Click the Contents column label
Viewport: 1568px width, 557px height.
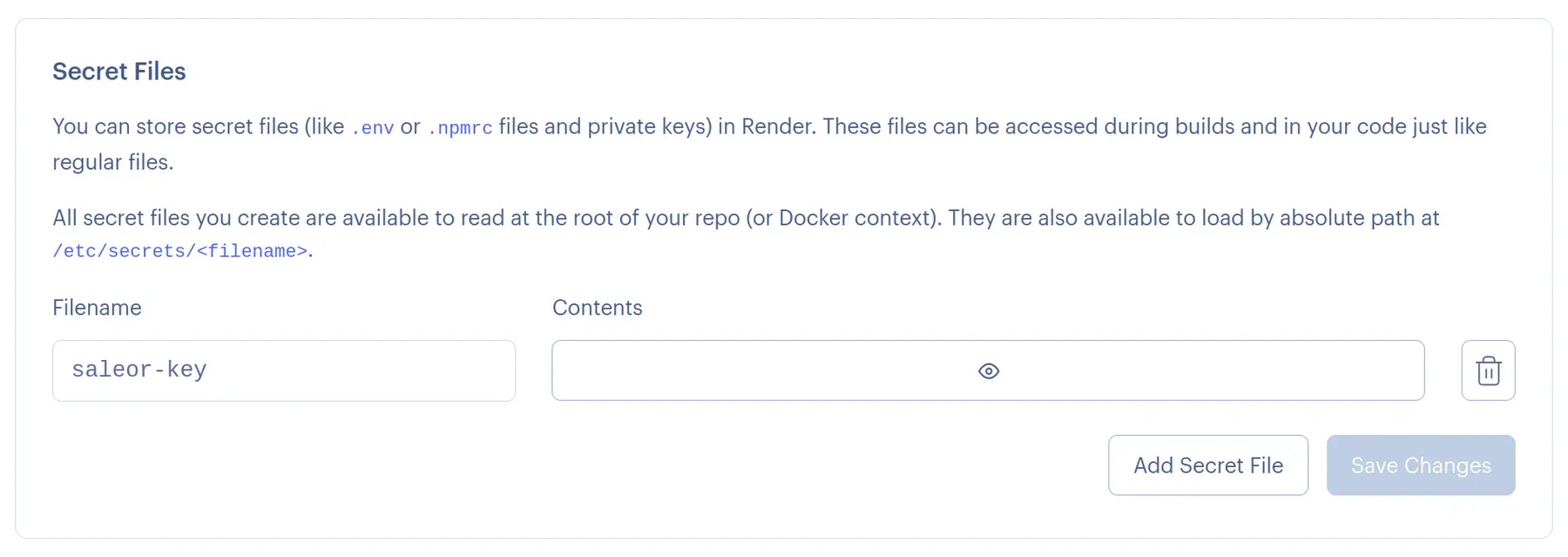597,308
